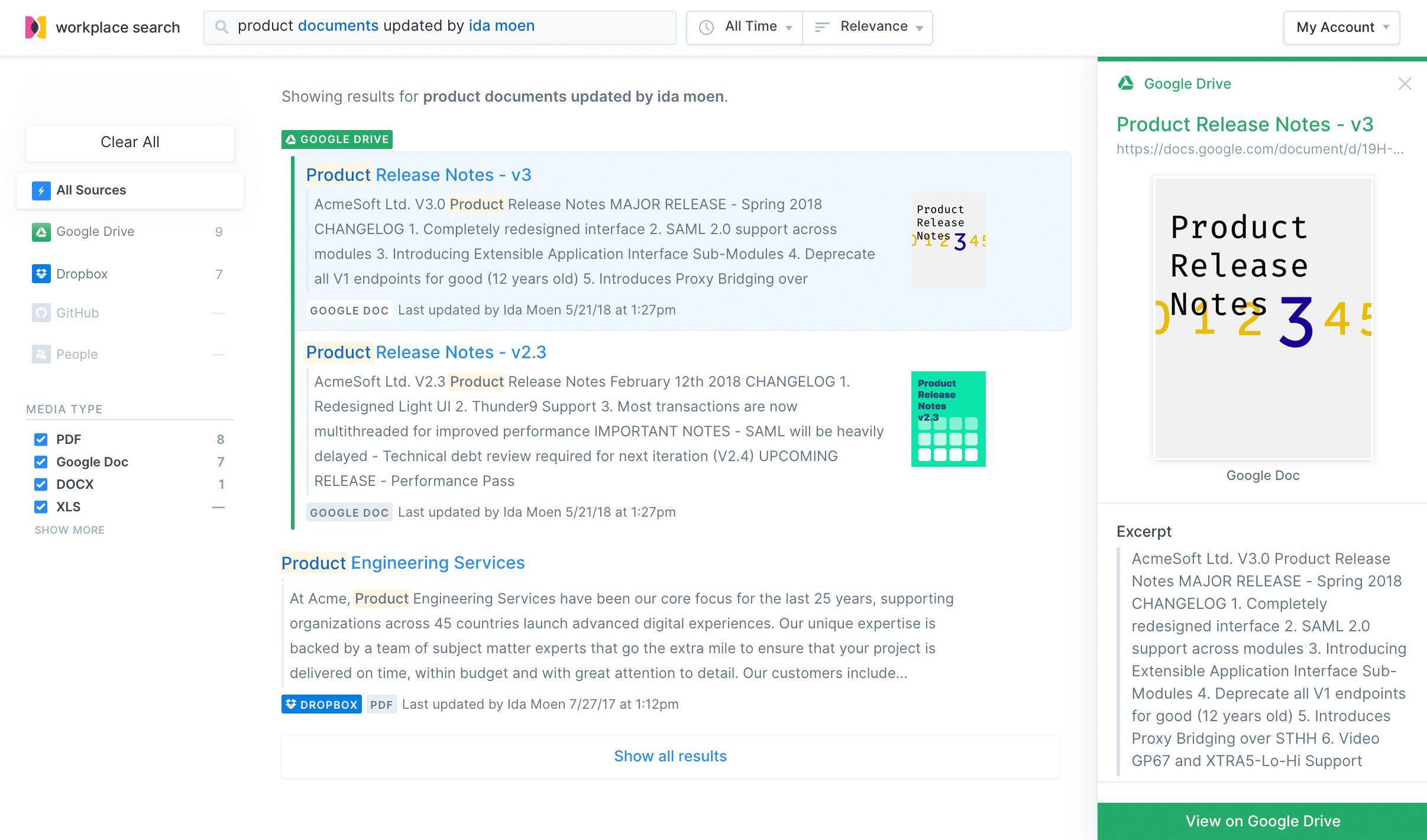Image resolution: width=1427 pixels, height=840 pixels.
Task: Expand media types with Show More
Action: (x=69, y=530)
